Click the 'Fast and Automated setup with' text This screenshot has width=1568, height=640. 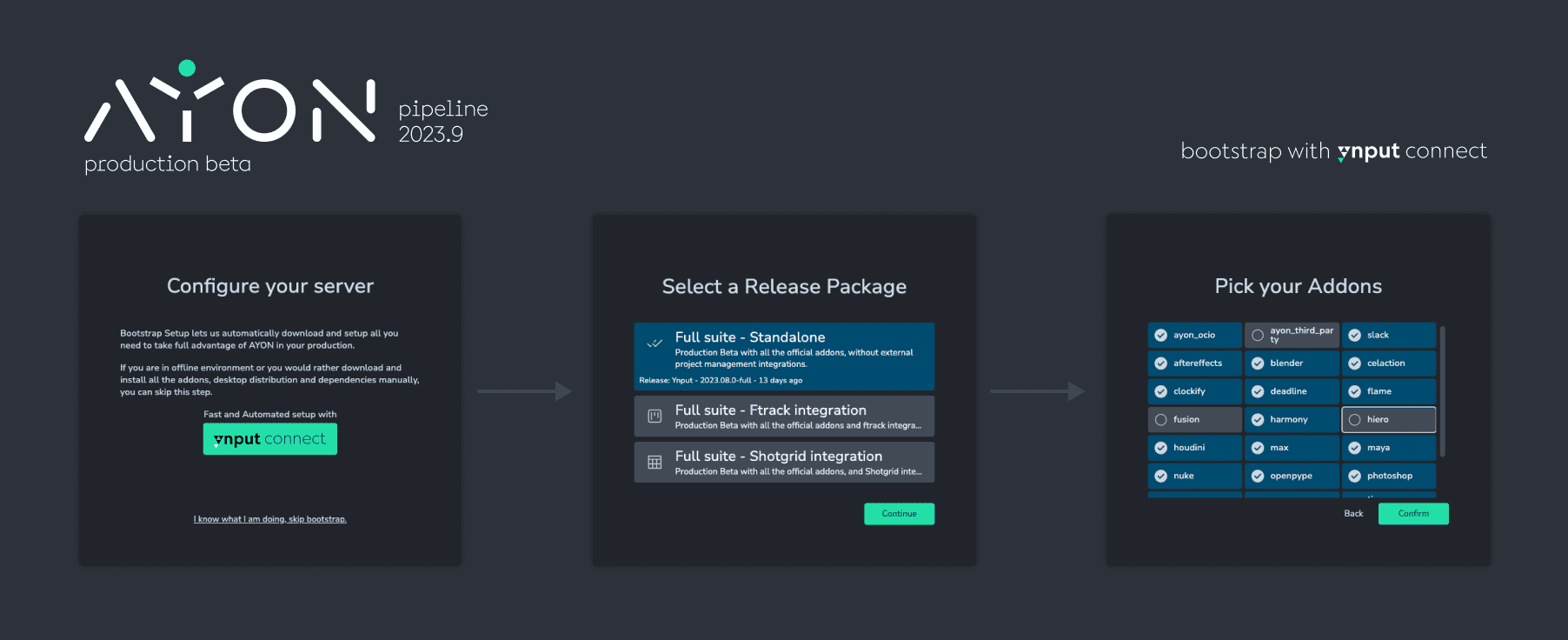click(x=269, y=415)
